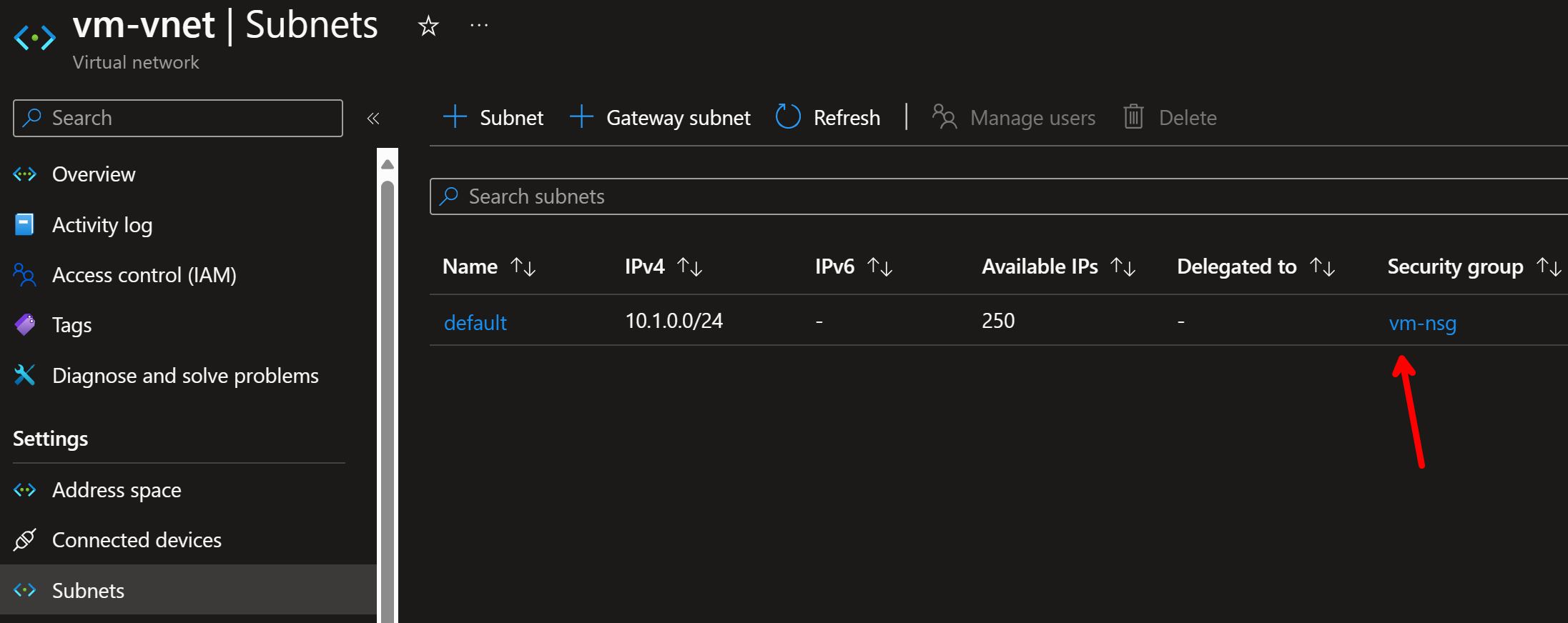
Task: Focus the Search subnets field
Action: (x=999, y=196)
